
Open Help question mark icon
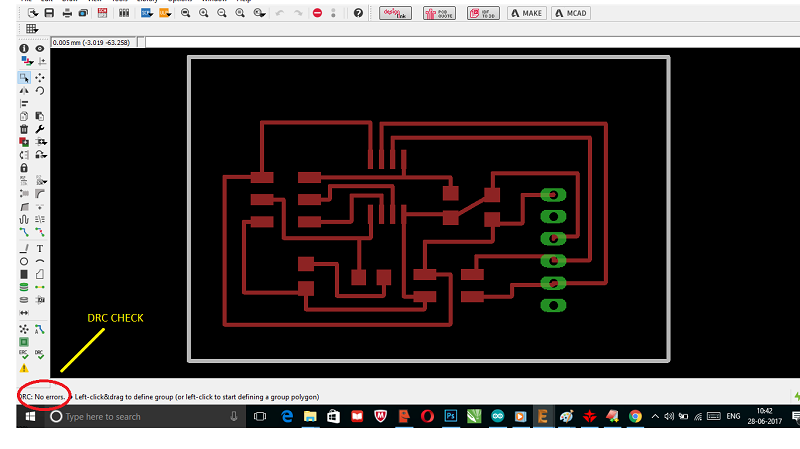(358, 13)
